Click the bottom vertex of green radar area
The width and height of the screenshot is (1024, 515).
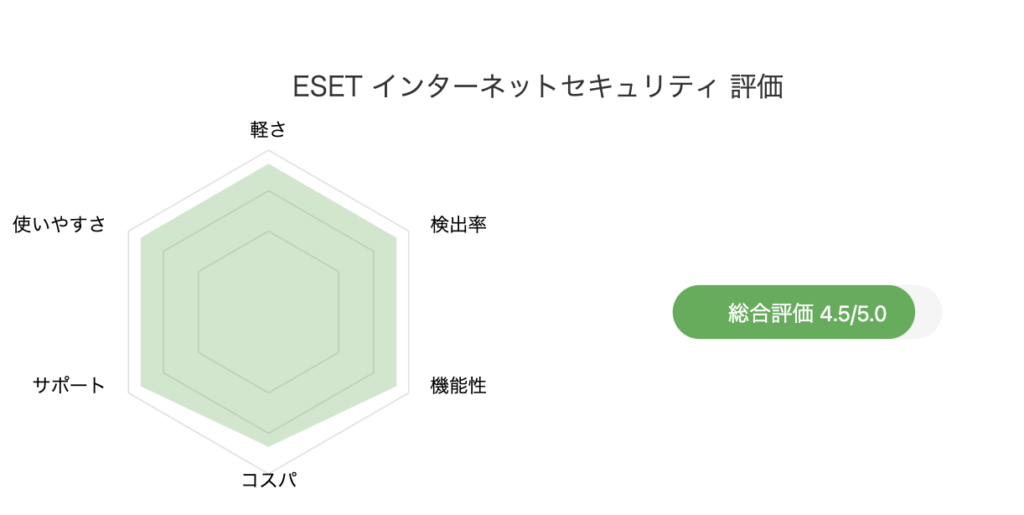tap(268, 446)
